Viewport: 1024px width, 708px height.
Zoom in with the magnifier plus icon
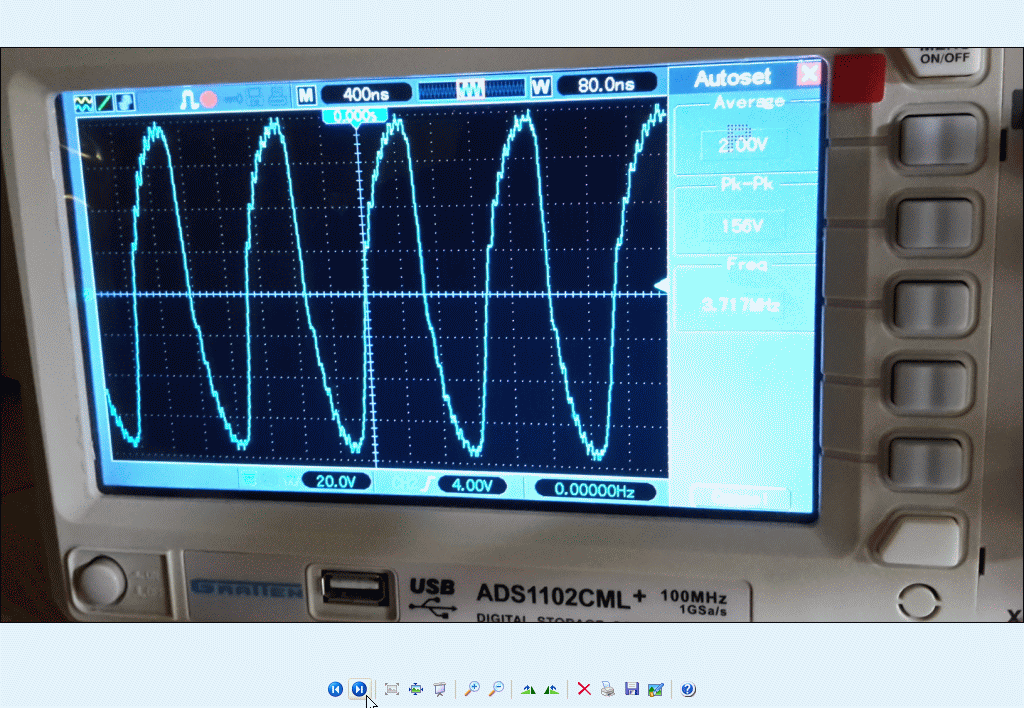[x=472, y=689]
